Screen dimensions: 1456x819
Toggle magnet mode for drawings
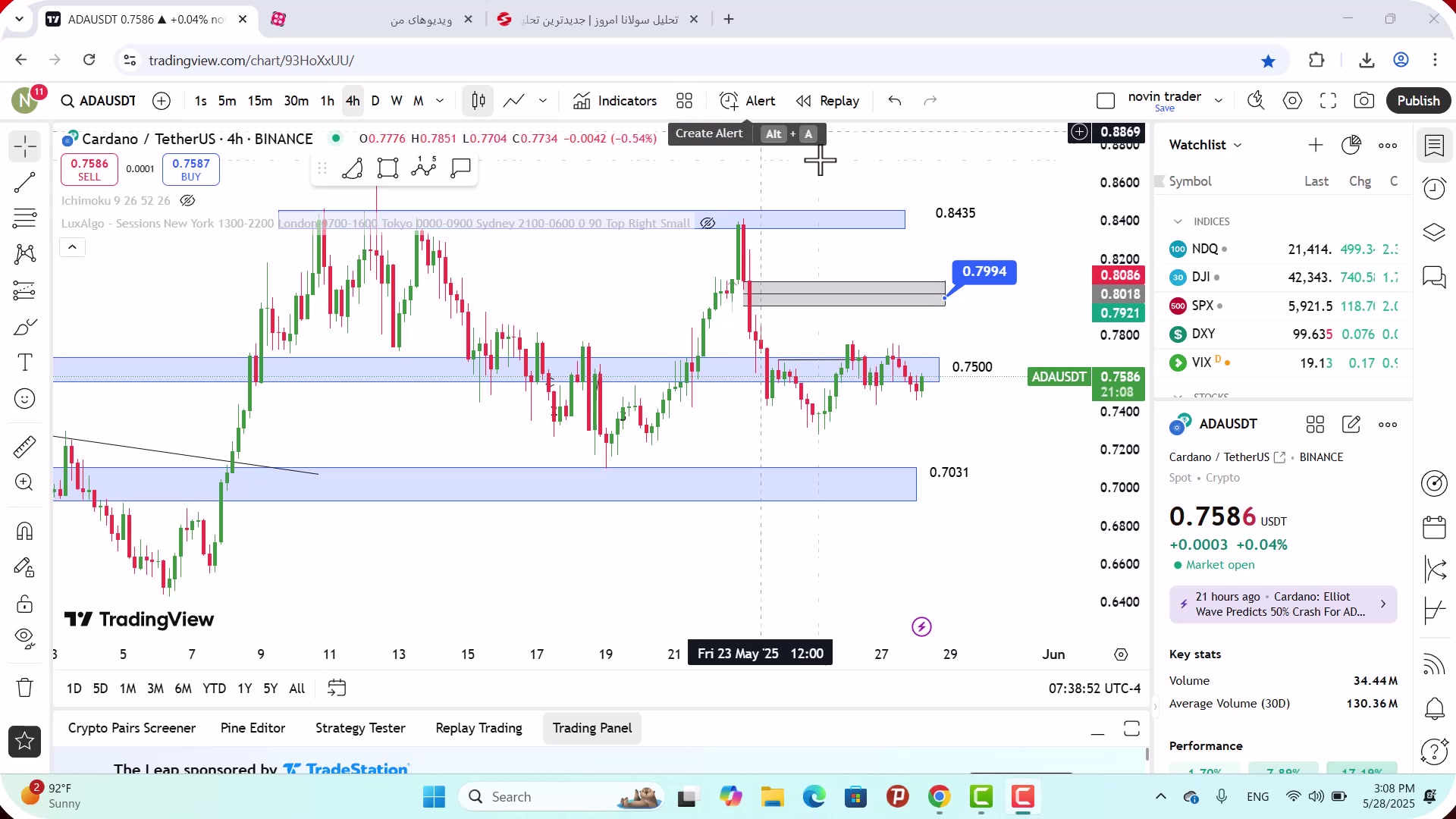(x=24, y=531)
